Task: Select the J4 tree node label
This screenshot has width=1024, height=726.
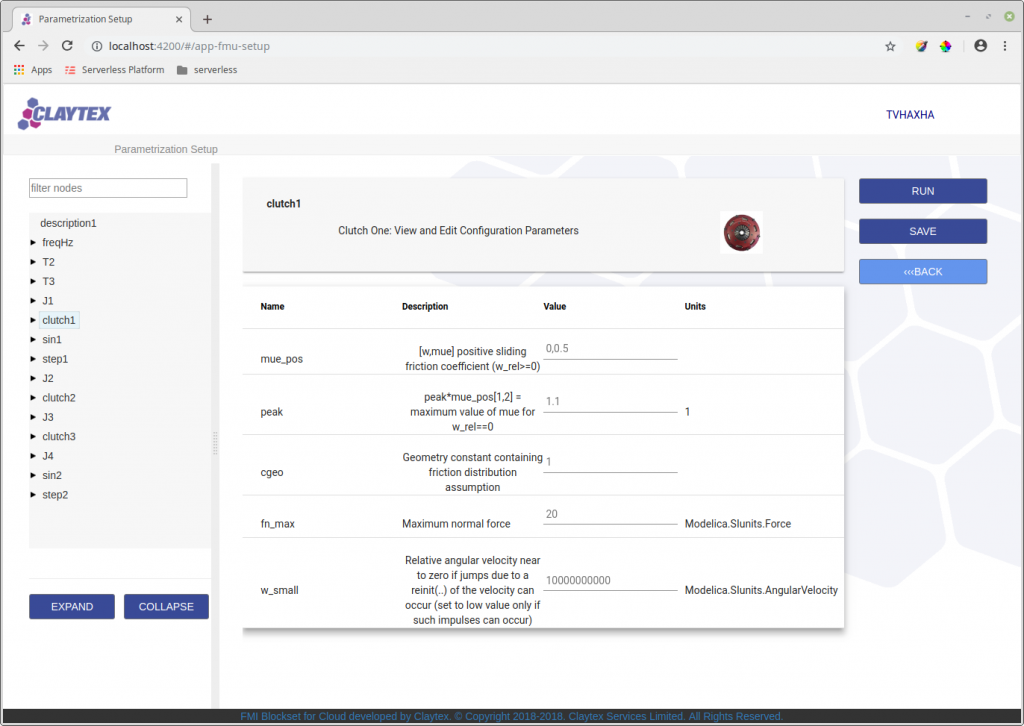Action: [48, 456]
